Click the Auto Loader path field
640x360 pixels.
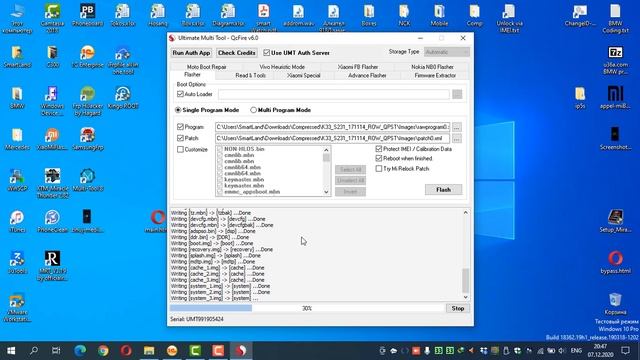(x=333, y=95)
